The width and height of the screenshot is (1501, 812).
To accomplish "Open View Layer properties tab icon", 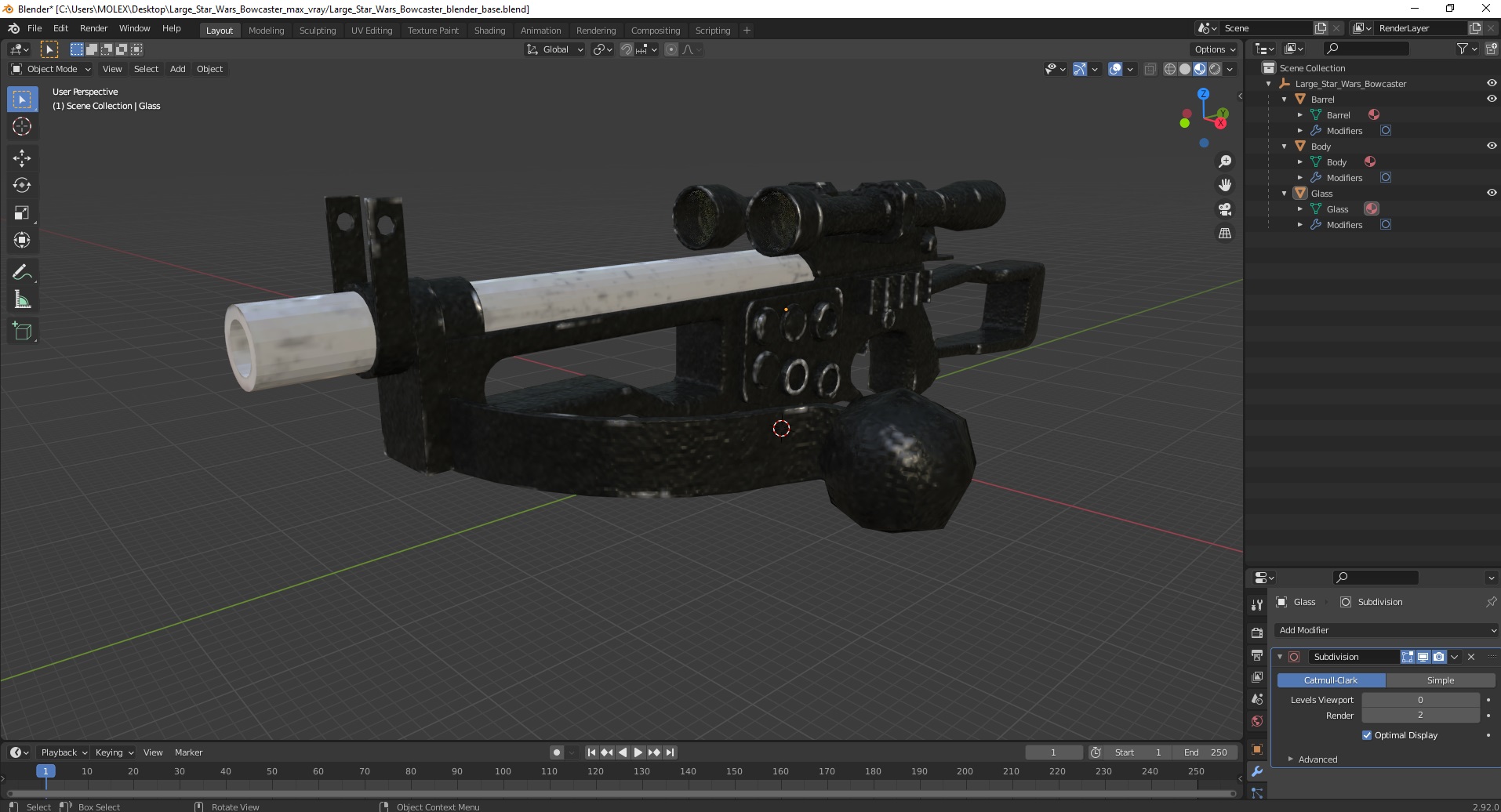I will 1257,676.
